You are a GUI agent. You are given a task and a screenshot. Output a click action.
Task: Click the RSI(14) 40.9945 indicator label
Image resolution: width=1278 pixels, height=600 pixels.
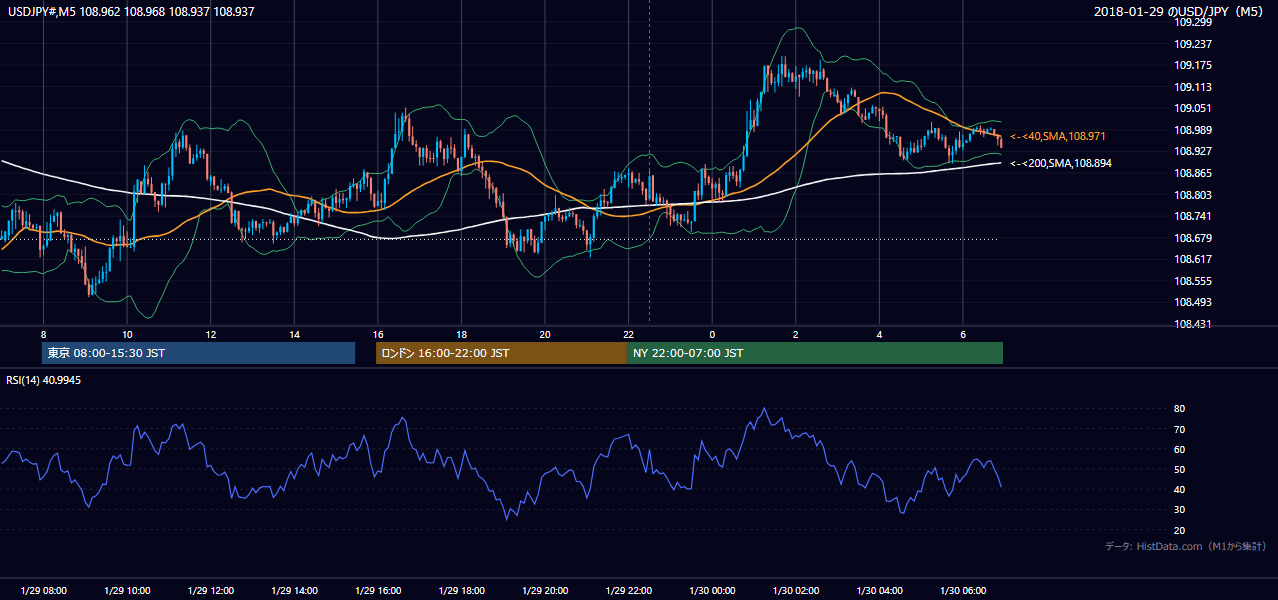click(x=43, y=379)
